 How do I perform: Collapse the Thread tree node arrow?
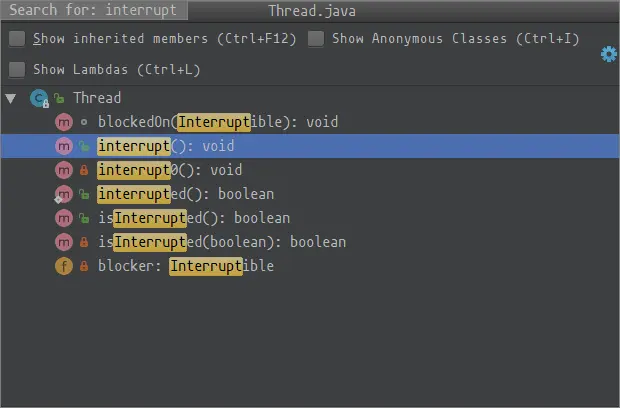click(11, 98)
